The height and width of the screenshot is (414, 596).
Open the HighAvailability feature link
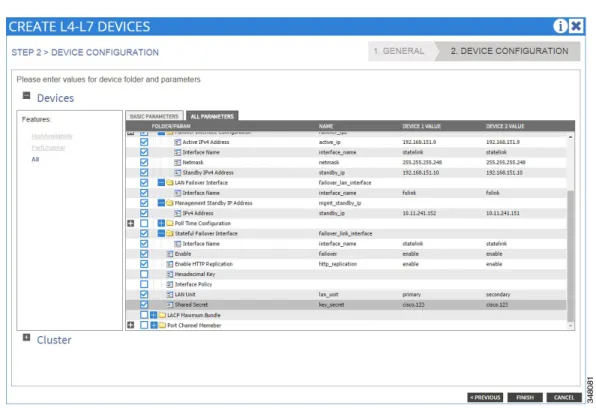(x=52, y=136)
